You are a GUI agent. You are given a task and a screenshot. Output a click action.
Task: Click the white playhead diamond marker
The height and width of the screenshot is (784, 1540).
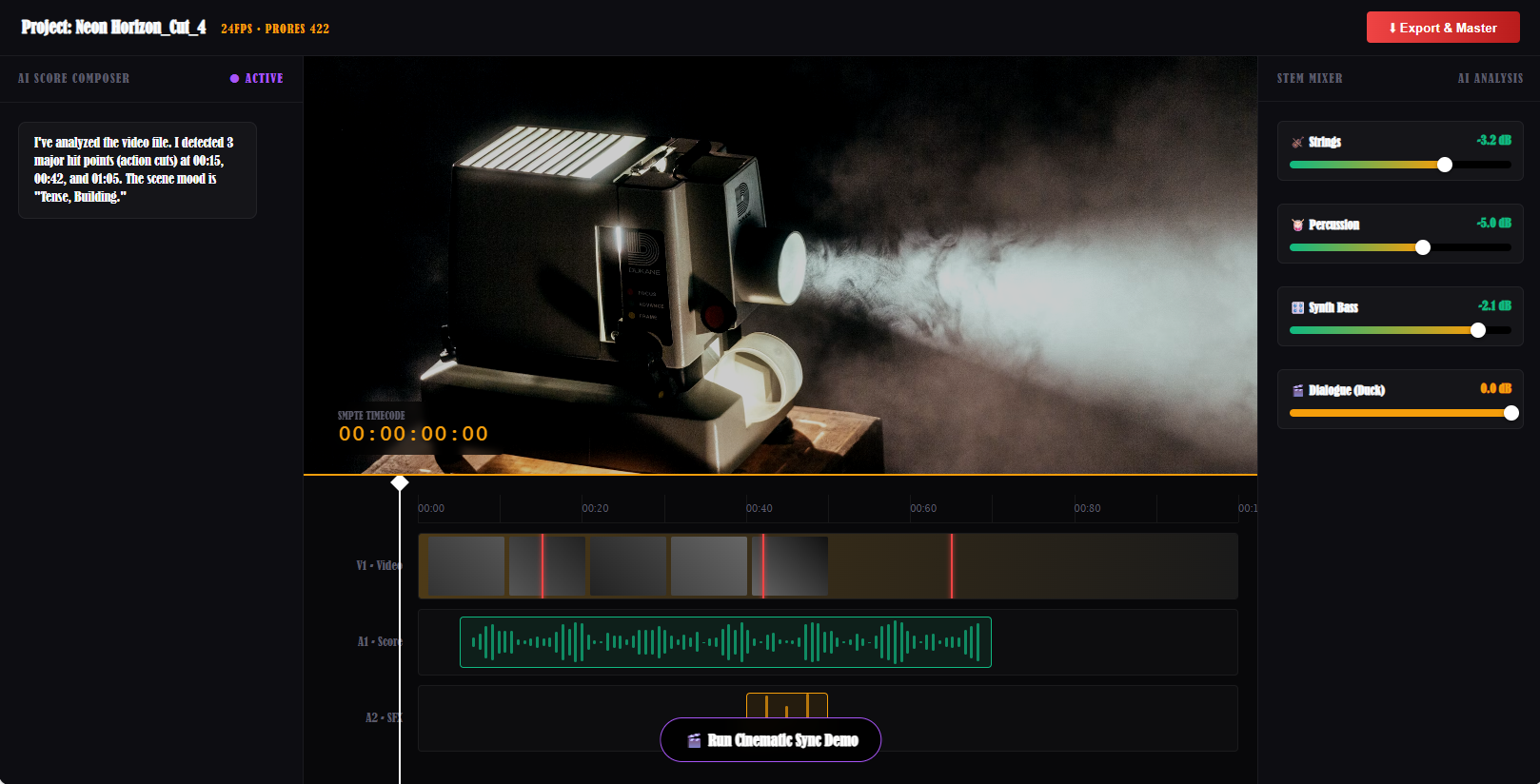400,483
